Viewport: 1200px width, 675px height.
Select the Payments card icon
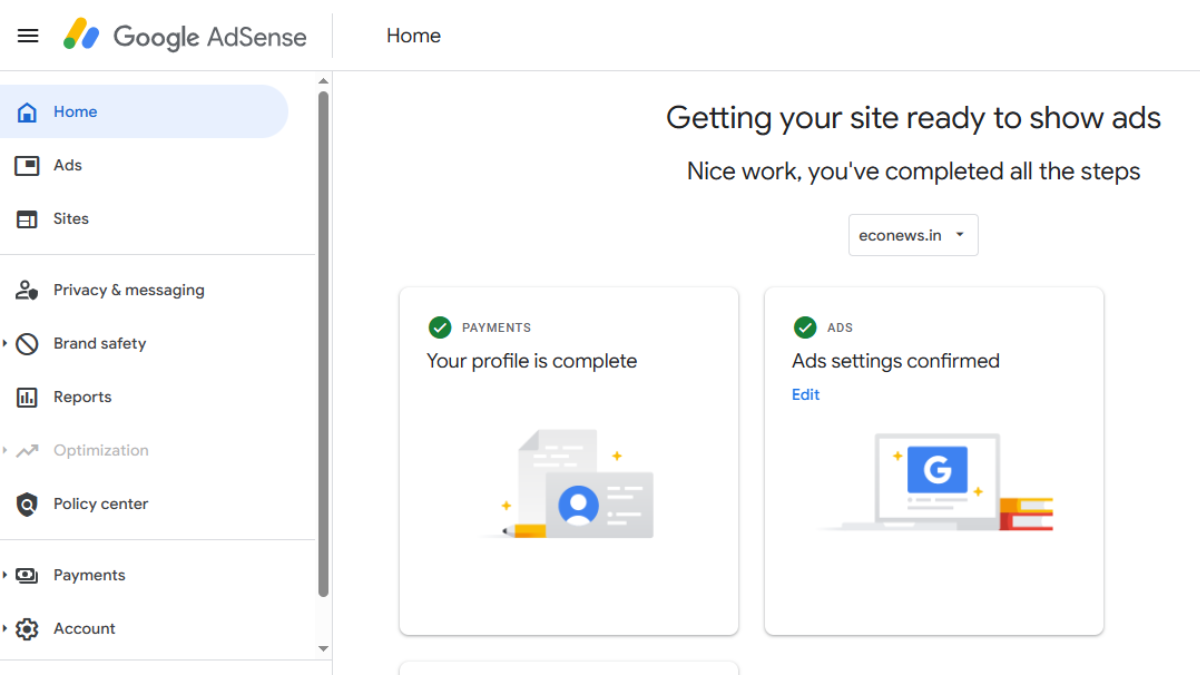28,575
